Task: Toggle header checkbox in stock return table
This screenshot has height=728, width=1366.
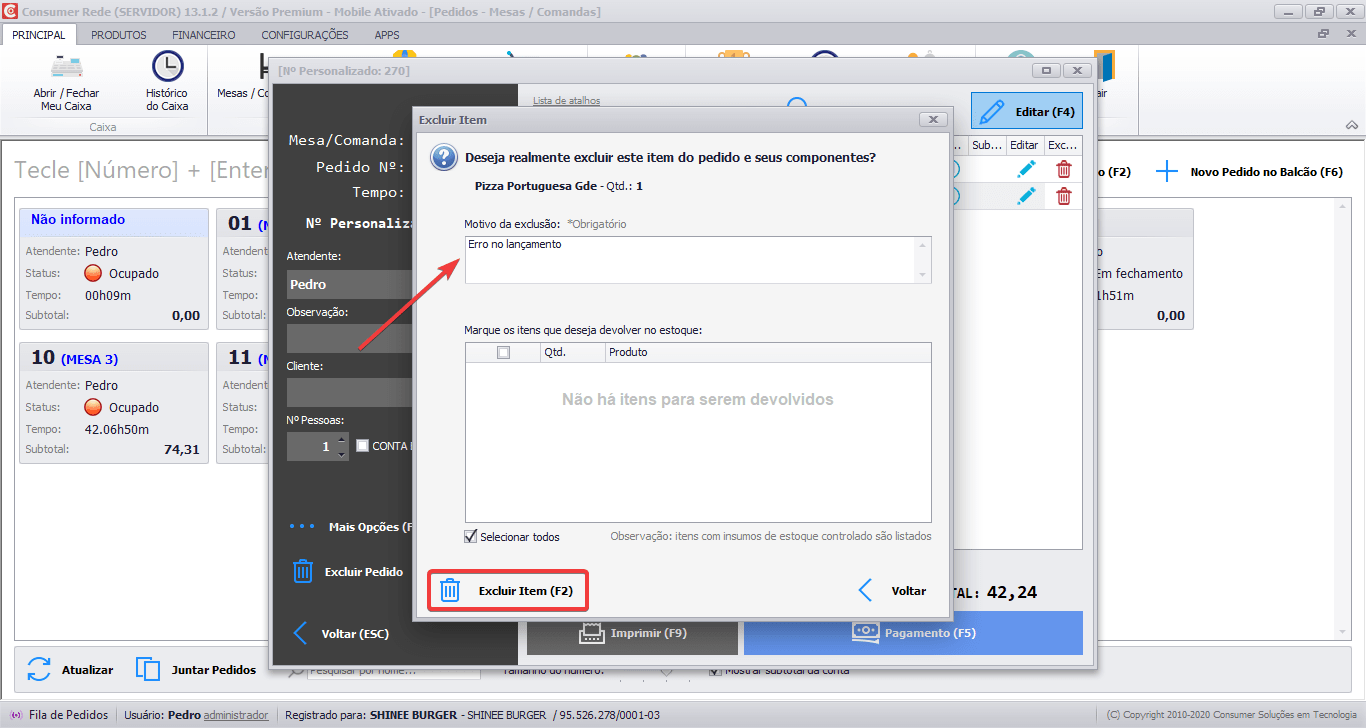Action: pyautogui.click(x=503, y=352)
